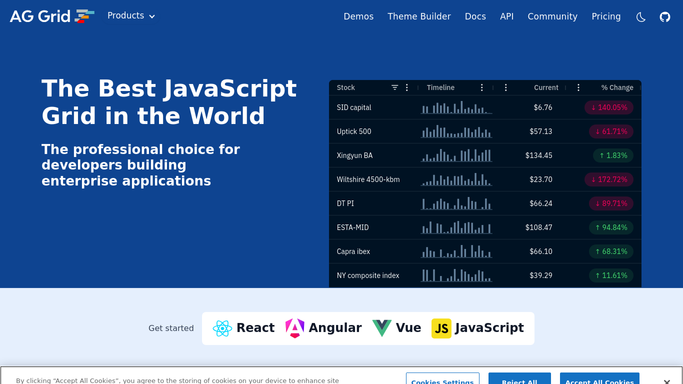Click the filter icon in the Stock column
The image size is (683, 384).
point(395,88)
